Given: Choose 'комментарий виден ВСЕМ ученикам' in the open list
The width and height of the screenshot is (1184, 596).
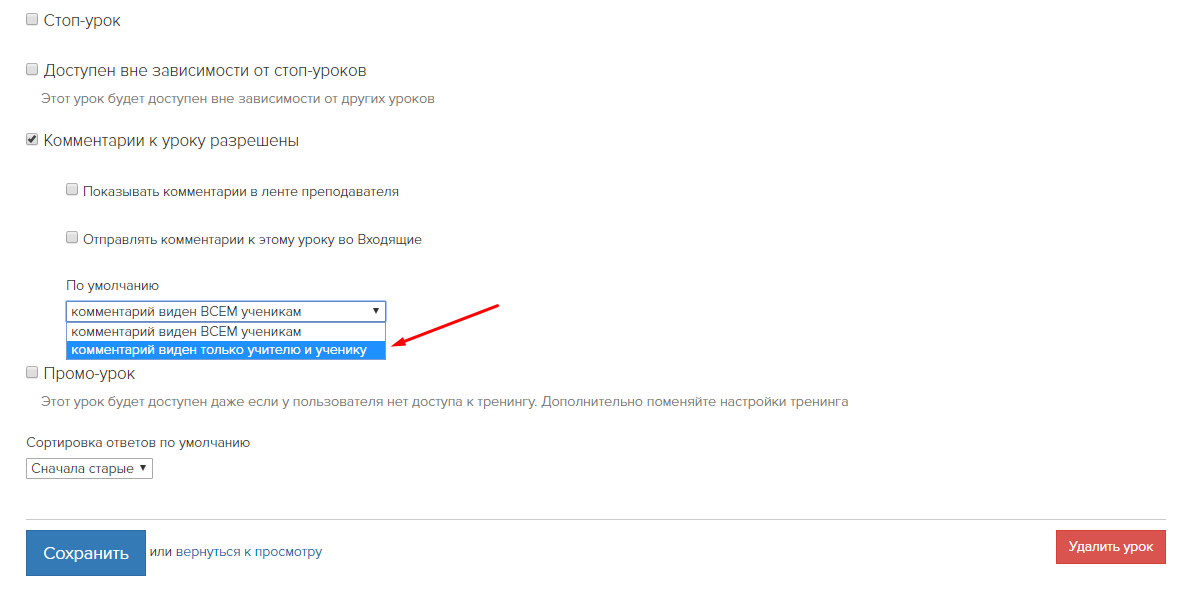Looking at the screenshot, I should (226, 332).
